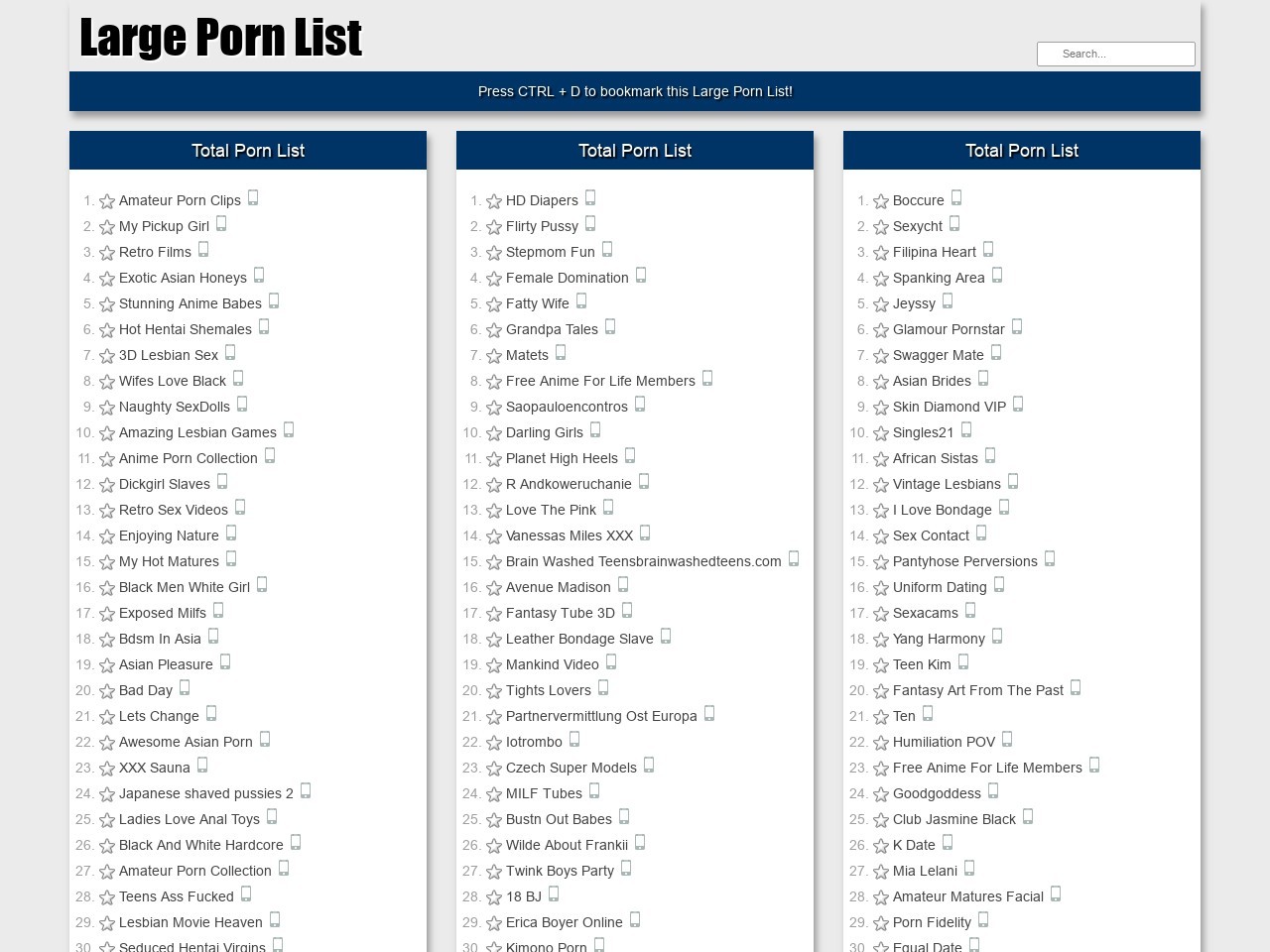The image size is (1270, 952).
Task: Click the star icon before Enjoying Nature
Action: [x=107, y=536]
